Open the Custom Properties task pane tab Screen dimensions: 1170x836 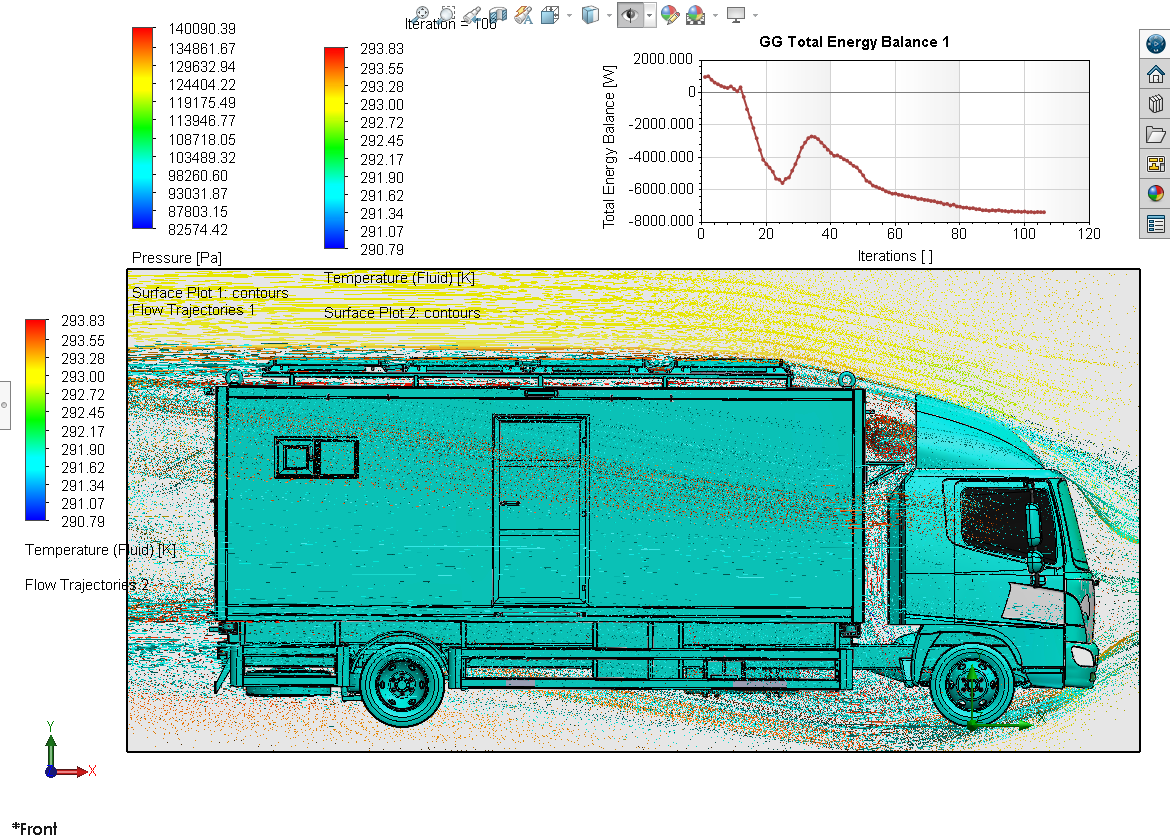(x=1156, y=224)
